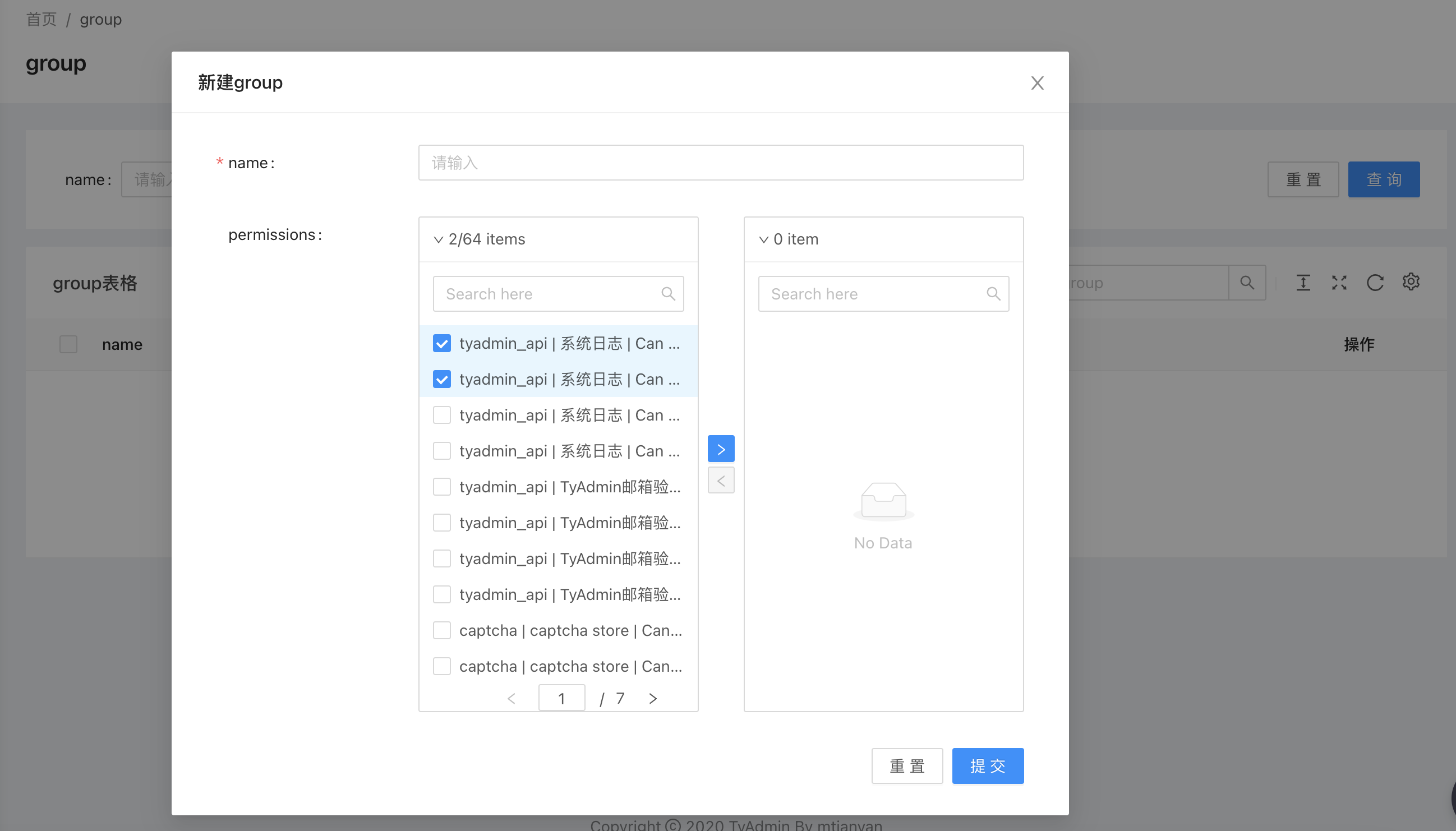Click the name input field in dialog

[720, 163]
